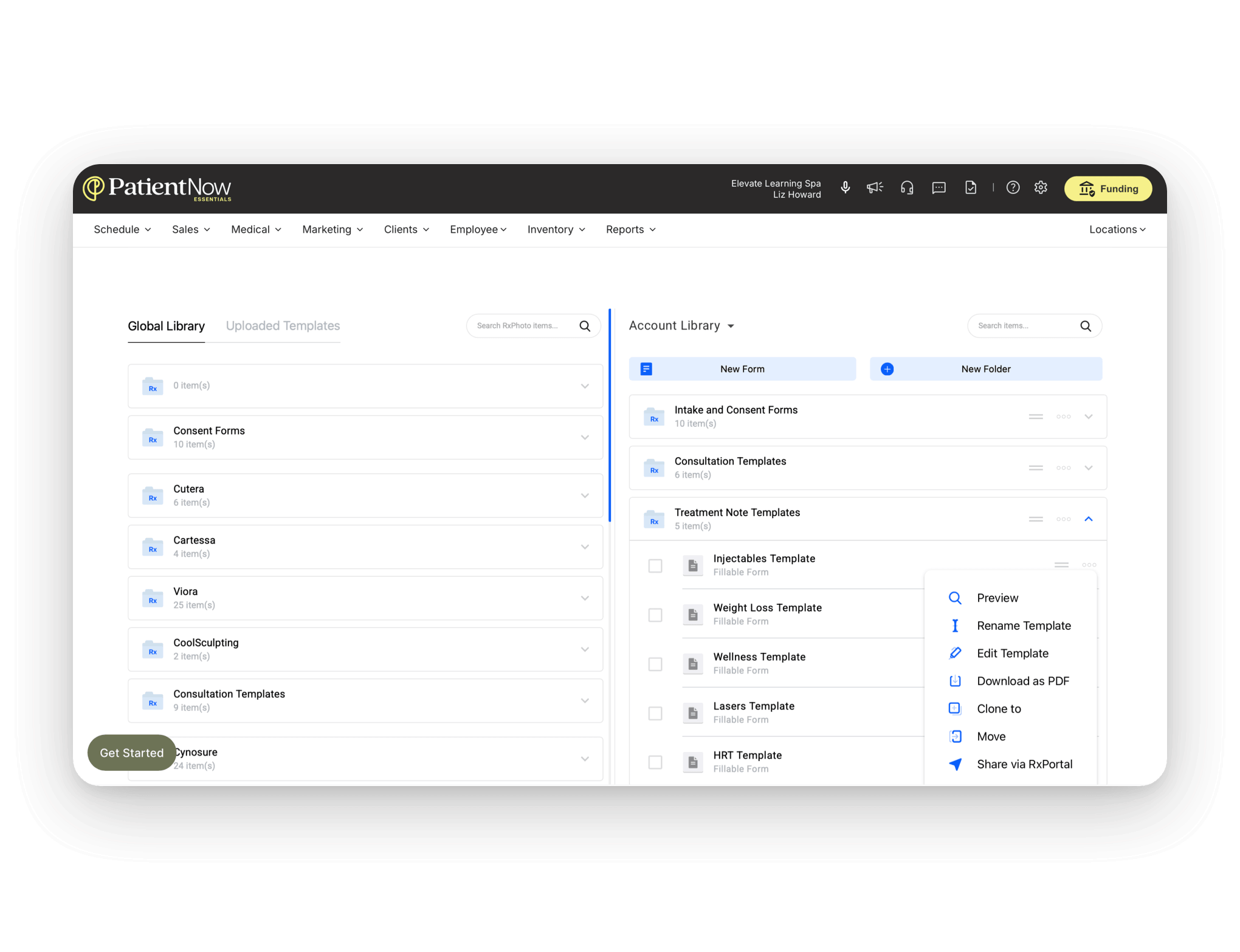1240x952 pixels.
Task: Expand the Cynosure folder
Action: coord(585,759)
